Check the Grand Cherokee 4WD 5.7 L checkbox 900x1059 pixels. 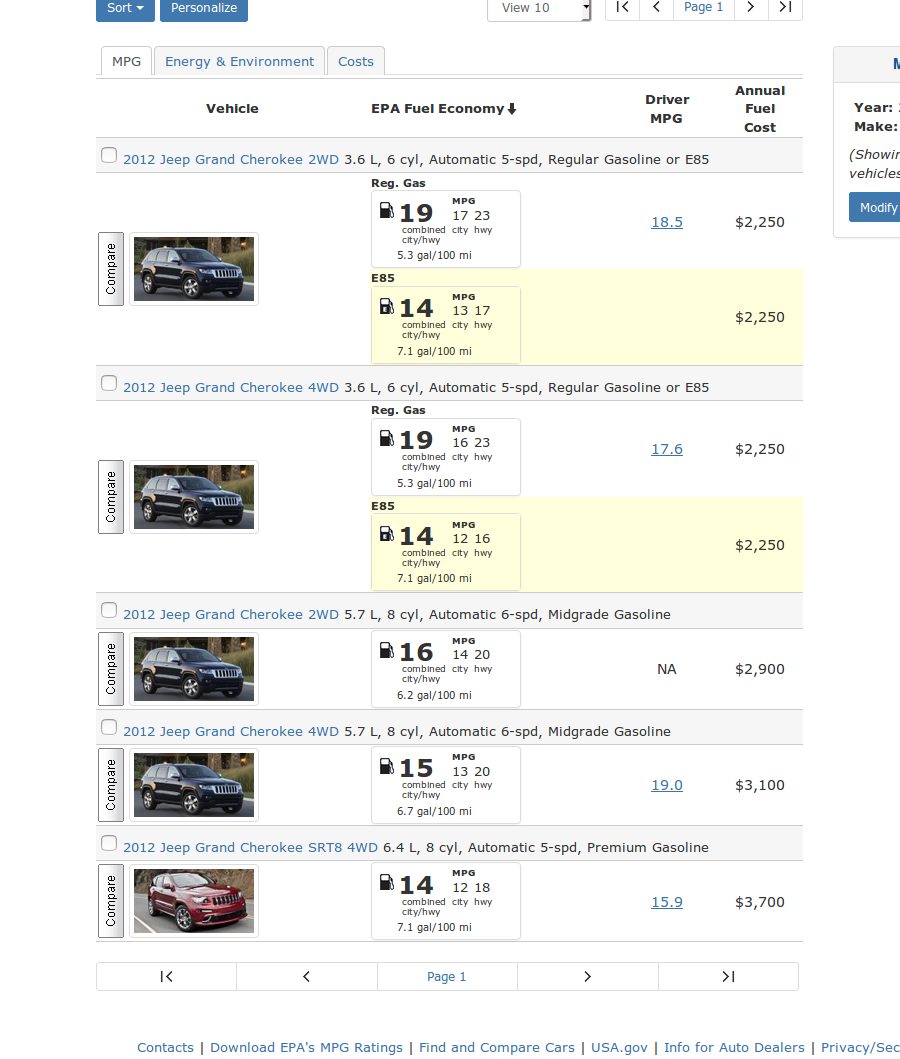(109, 727)
